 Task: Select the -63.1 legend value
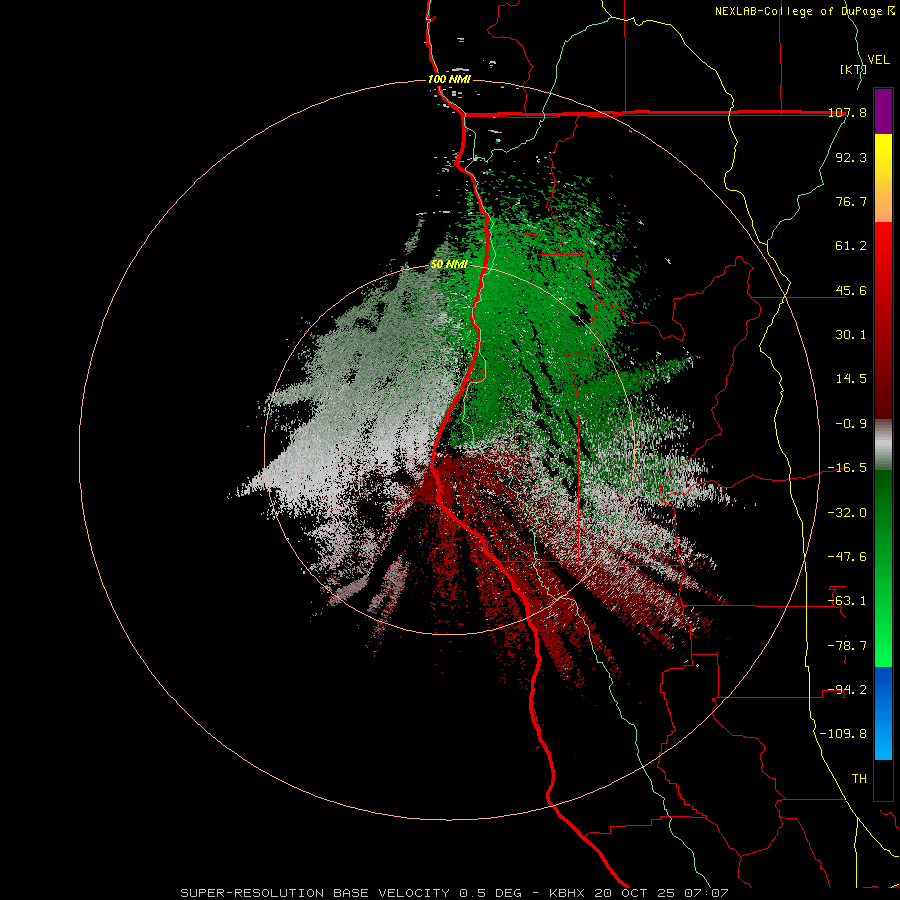(x=847, y=601)
